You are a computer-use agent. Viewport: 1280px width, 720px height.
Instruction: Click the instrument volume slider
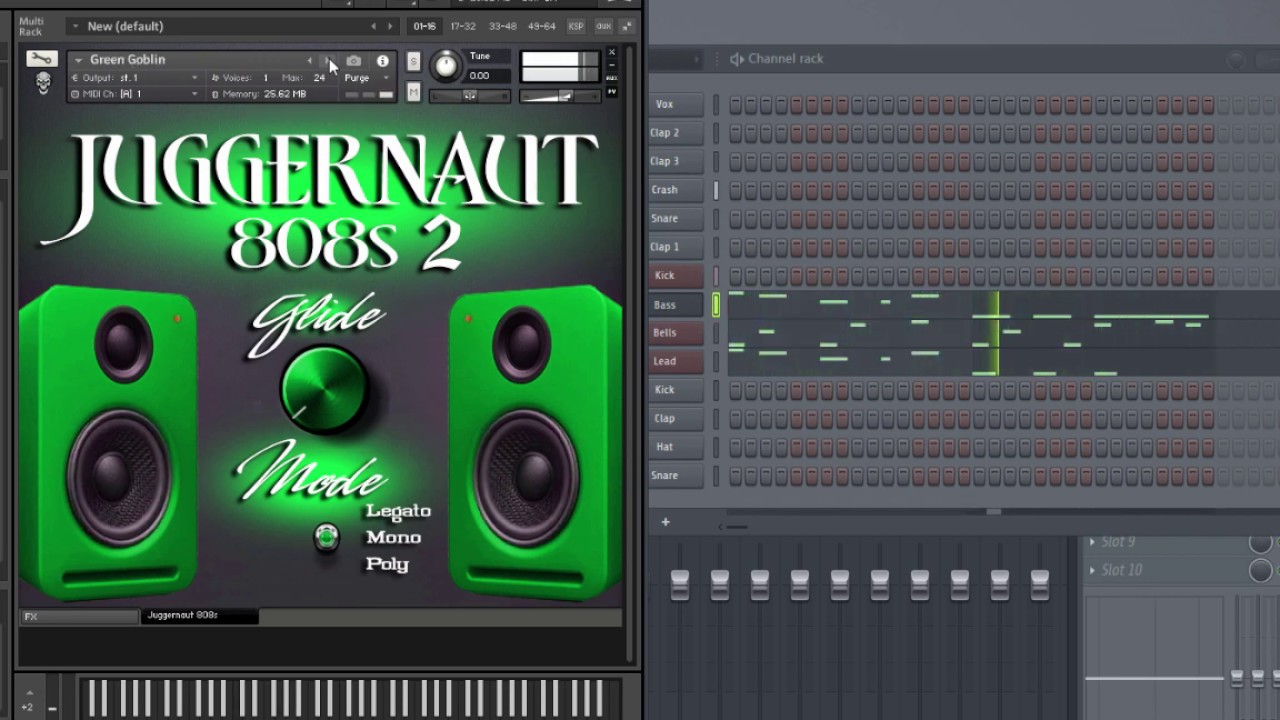point(560,96)
